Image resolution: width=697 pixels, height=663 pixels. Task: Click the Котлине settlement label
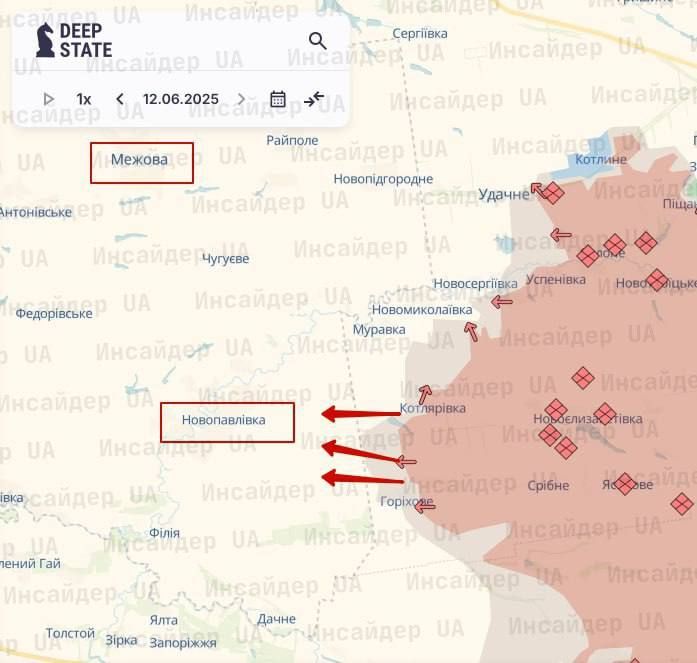point(602,159)
